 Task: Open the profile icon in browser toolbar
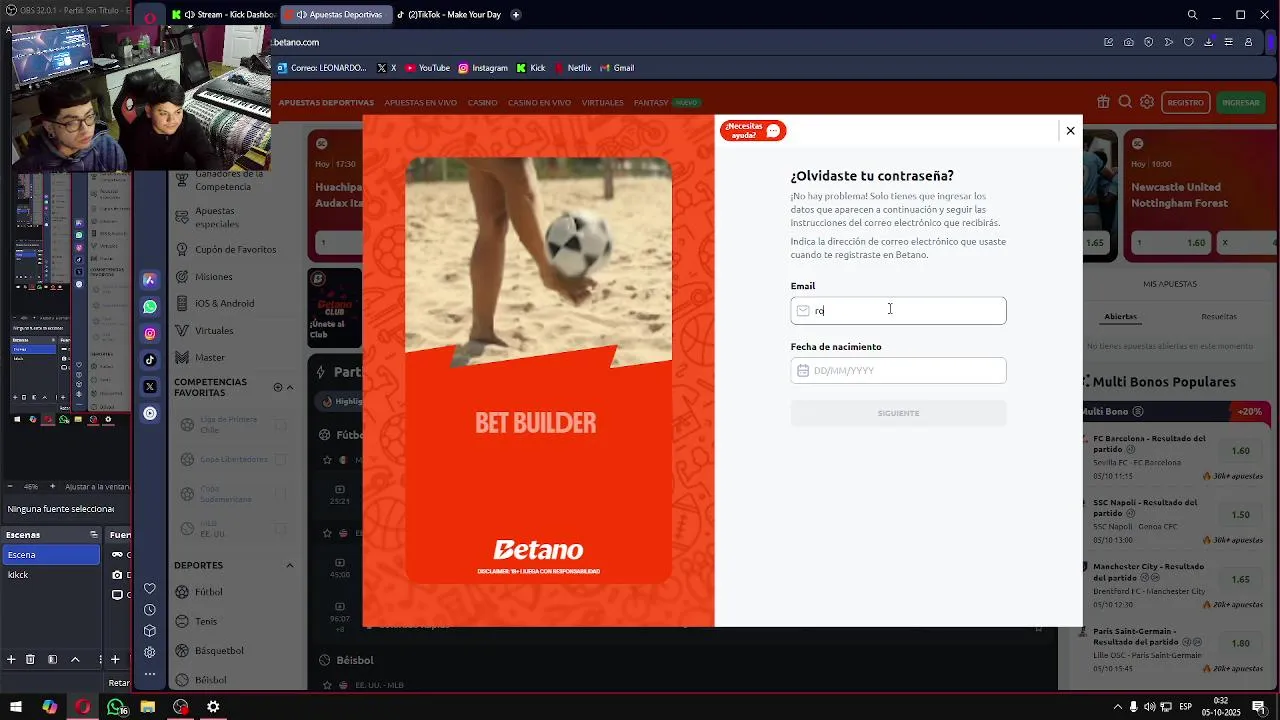[x=1249, y=42]
